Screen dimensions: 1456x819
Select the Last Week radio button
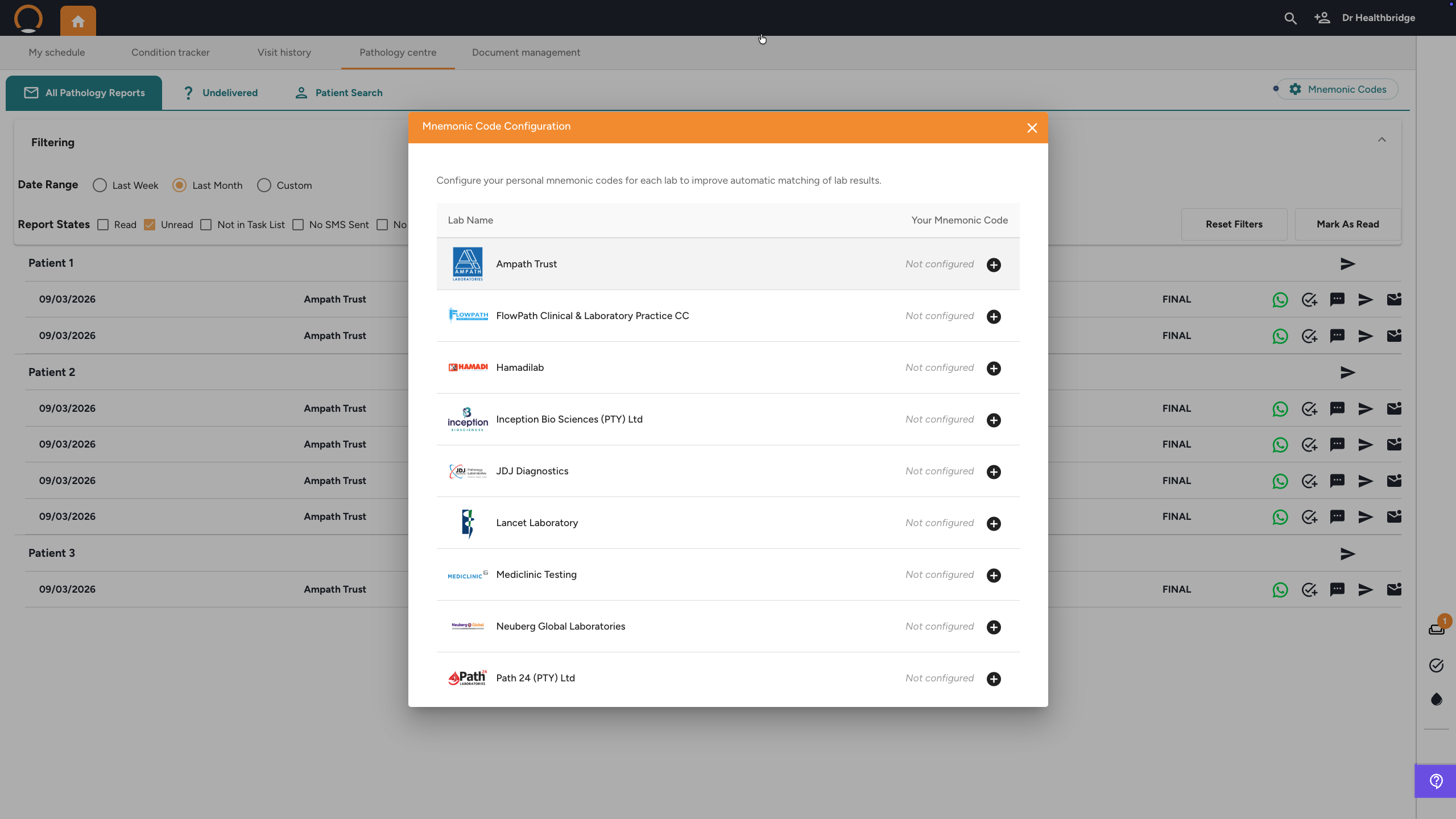coord(100,185)
